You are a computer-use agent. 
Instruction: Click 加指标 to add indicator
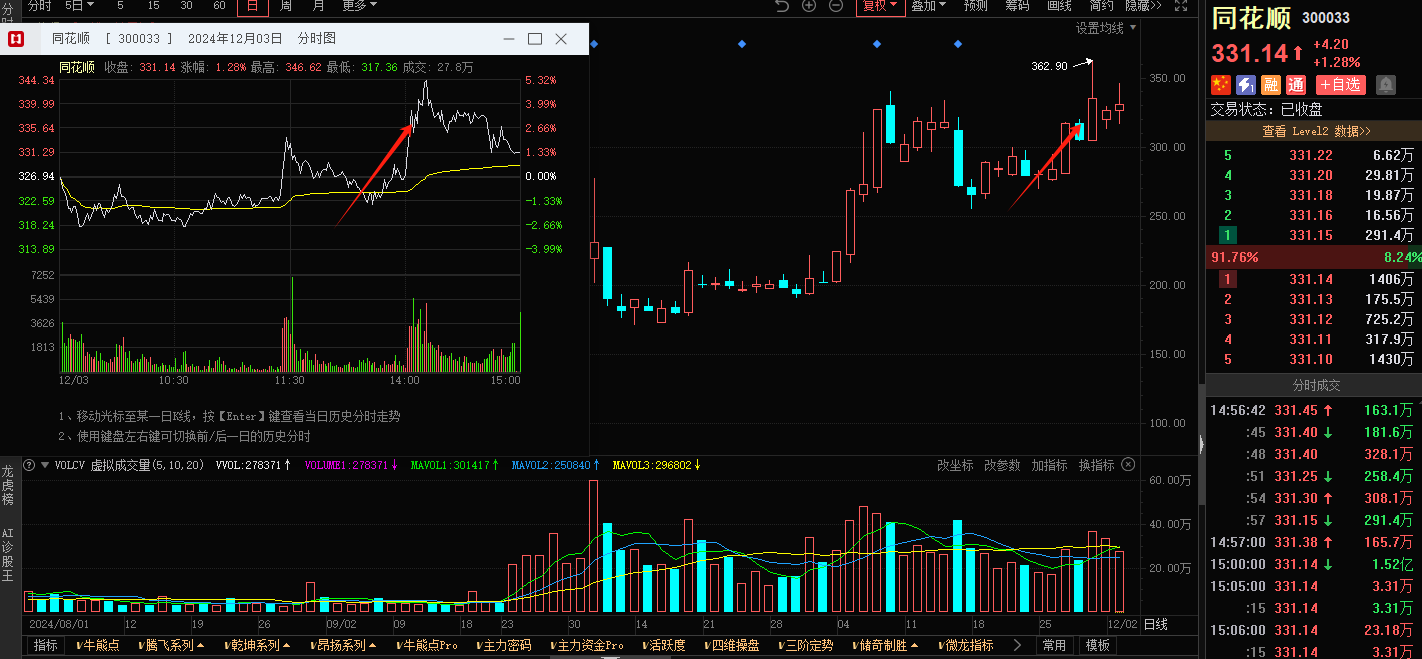tap(1050, 465)
